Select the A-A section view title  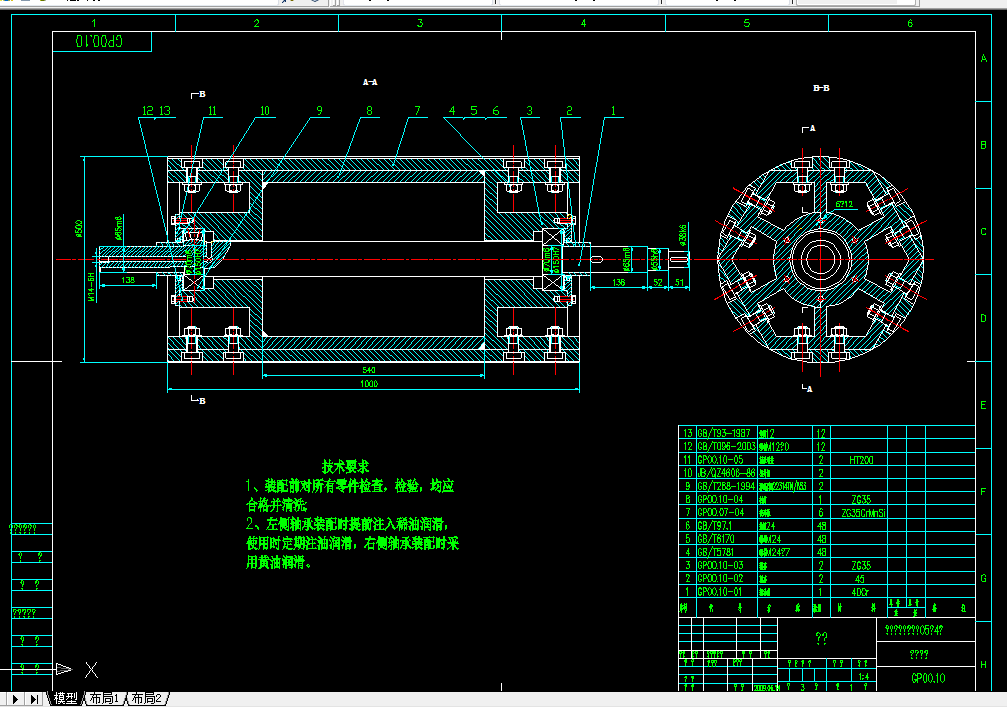pyautogui.click(x=370, y=82)
